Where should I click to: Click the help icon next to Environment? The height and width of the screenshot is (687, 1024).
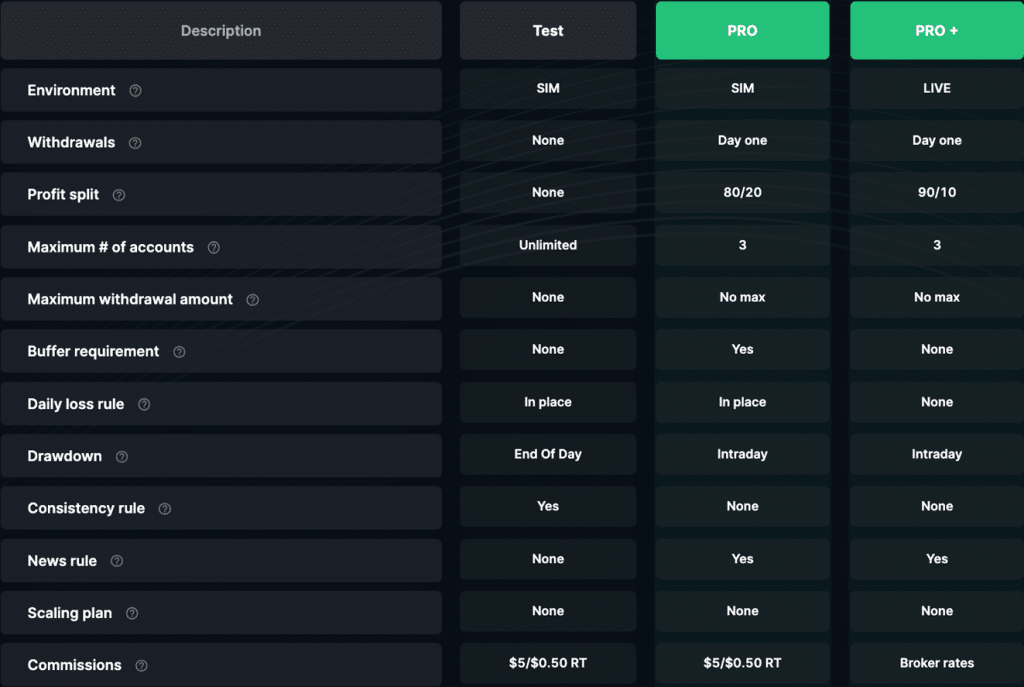click(x=135, y=90)
